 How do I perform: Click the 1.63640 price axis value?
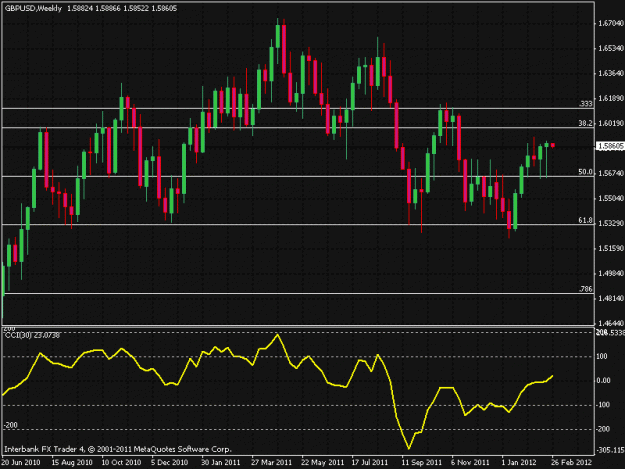pyautogui.click(x=611, y=73)
